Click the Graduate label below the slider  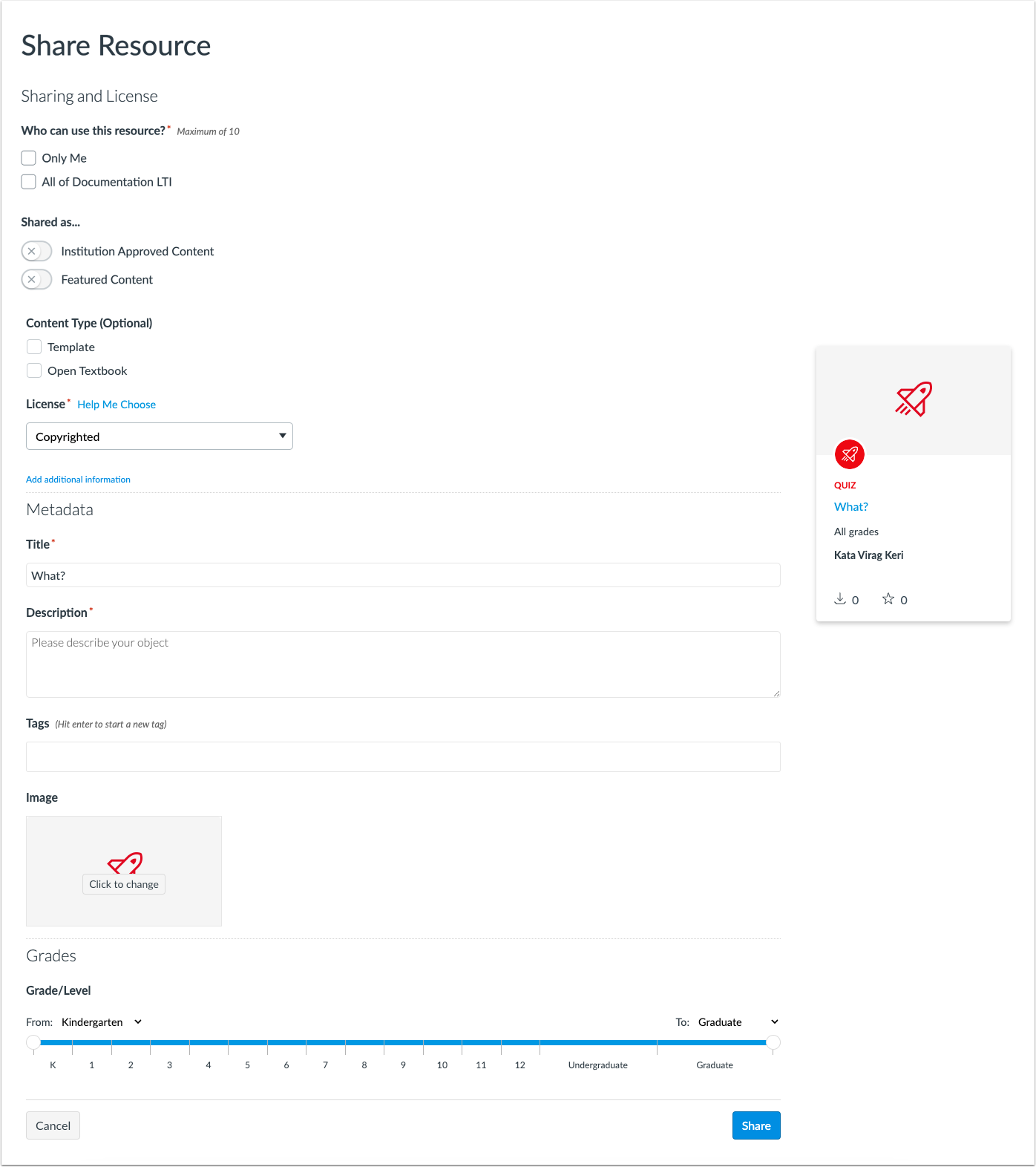(x=715, y=1065)
